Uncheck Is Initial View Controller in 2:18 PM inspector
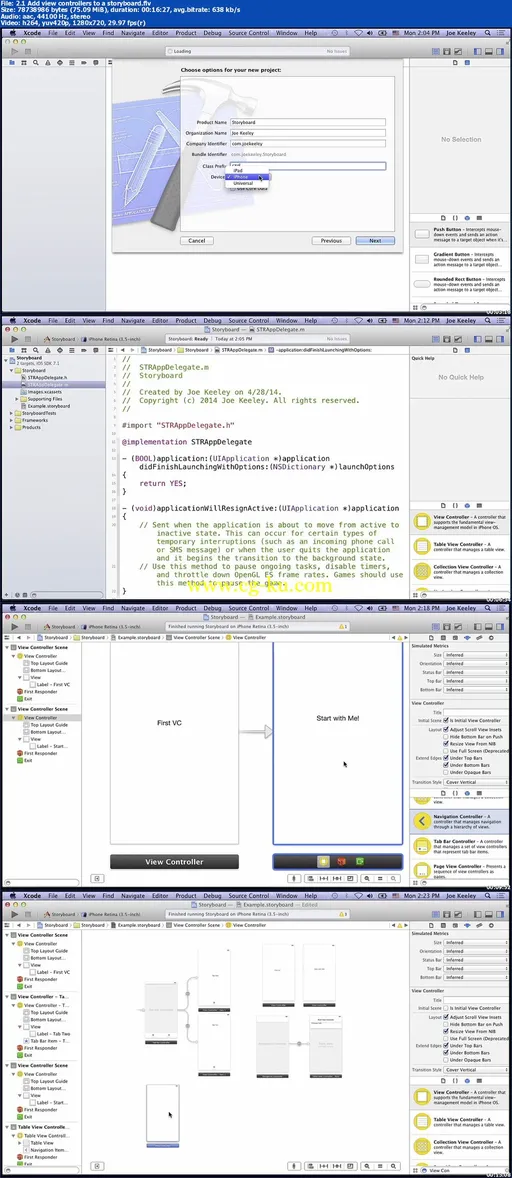 tap(447, 720)
